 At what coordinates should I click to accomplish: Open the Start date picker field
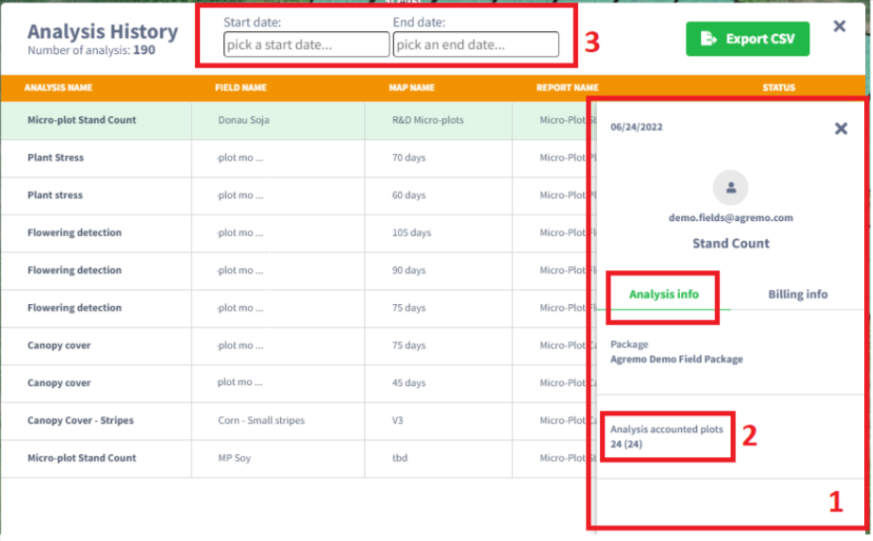click(306, 45)
